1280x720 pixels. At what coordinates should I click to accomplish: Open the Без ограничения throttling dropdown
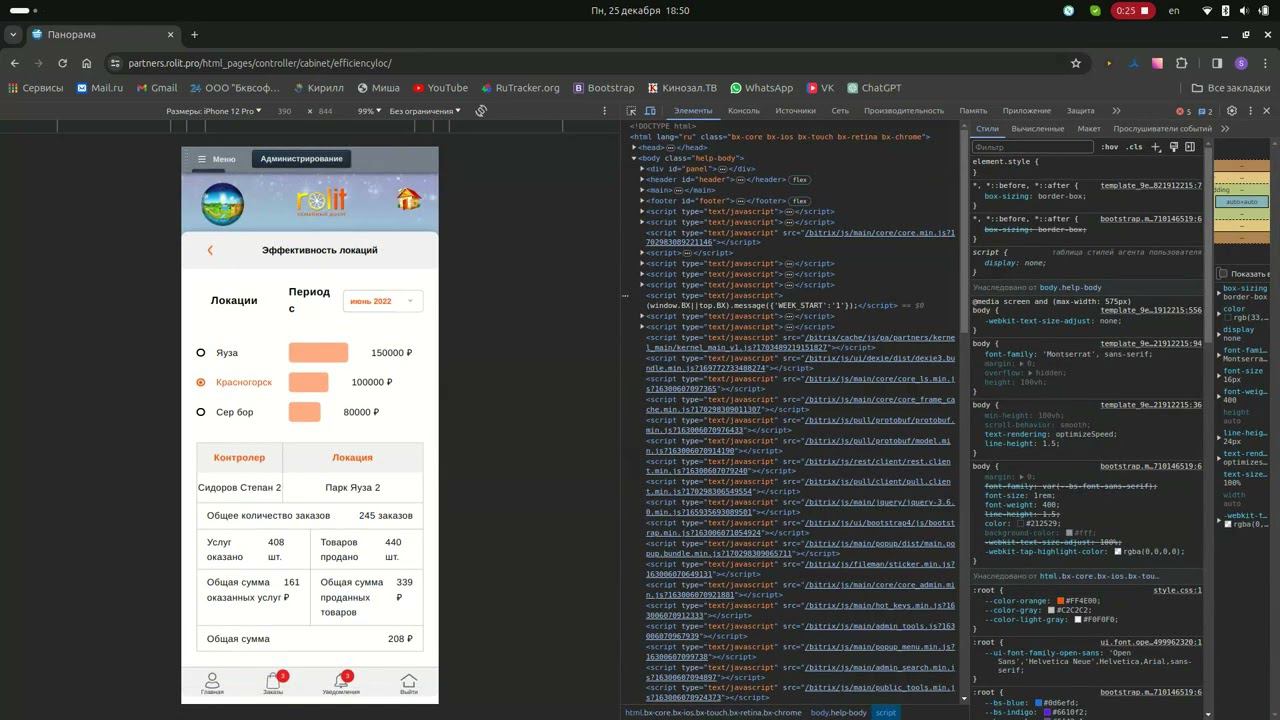[x=425, y=111]
